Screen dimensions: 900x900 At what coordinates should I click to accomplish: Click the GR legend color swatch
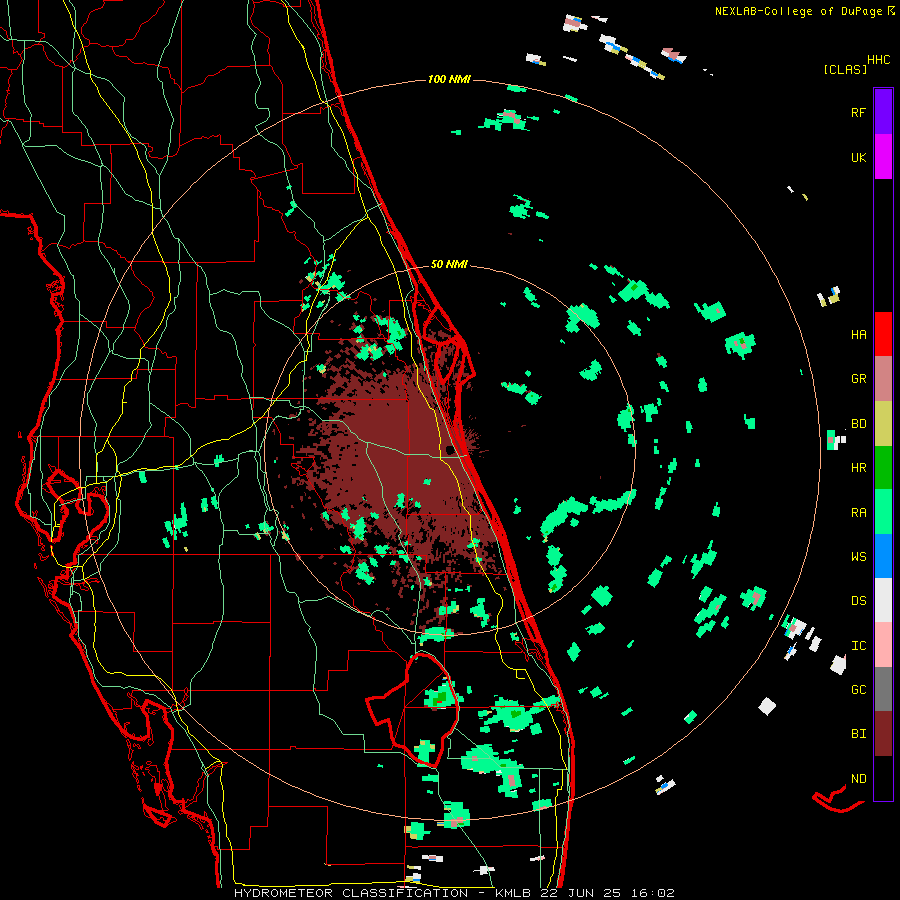pyautogui.click(x=883, y=379)
